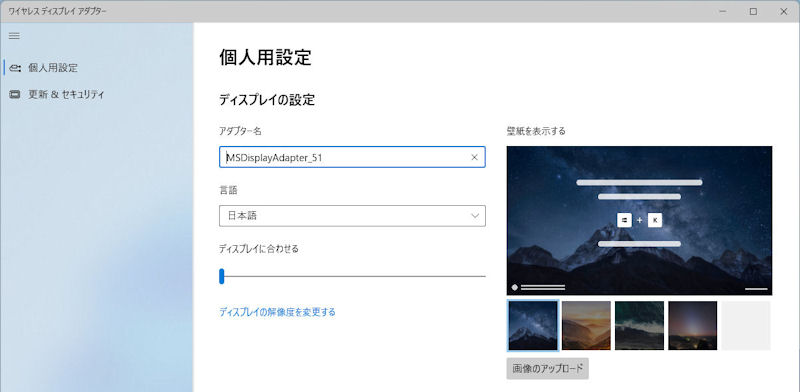The height and width of the screenshot is (392, 800).
Task: Open the 言語 dropdown showing 日本語
Action: click(352, 216)
